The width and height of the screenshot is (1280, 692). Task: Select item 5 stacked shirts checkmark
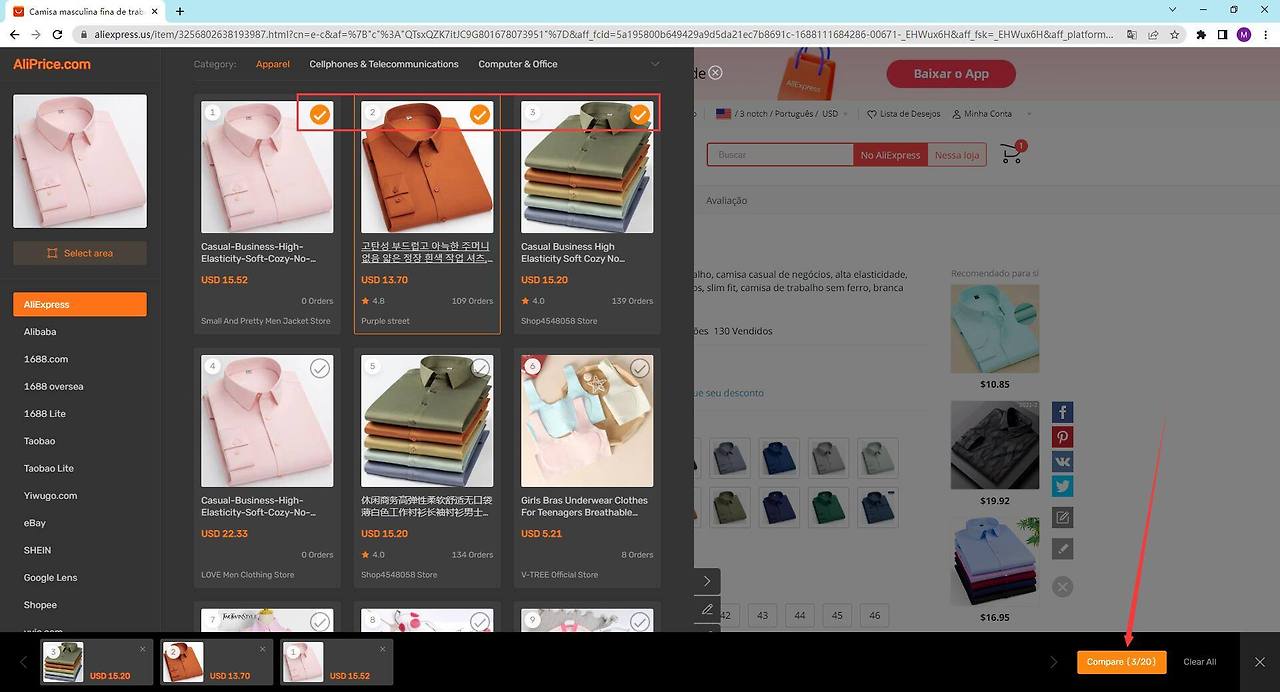click(x=480, y=368)
